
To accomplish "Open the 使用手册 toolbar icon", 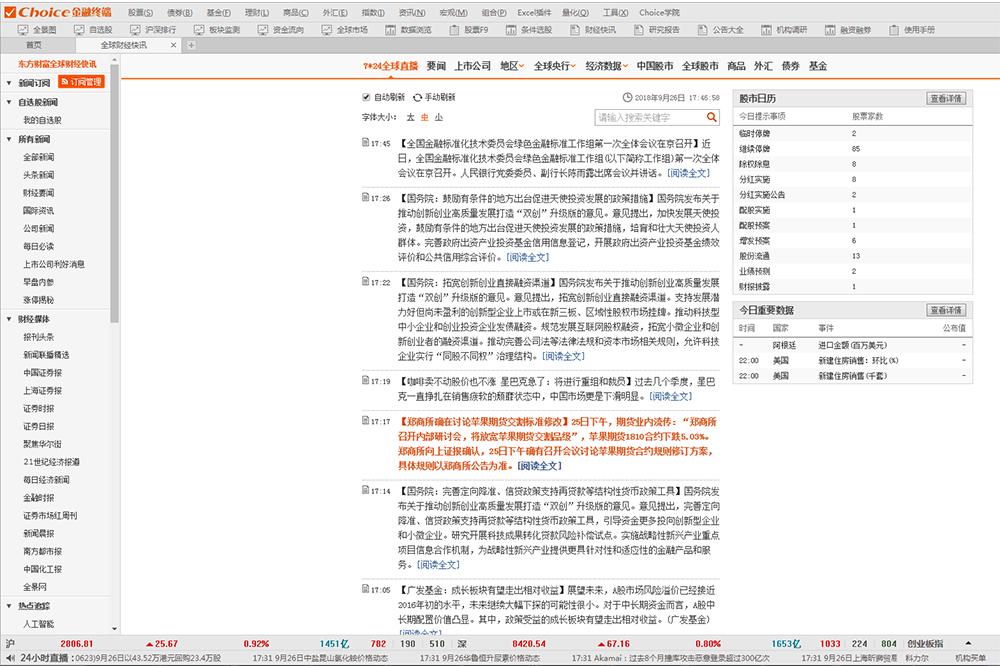I will tap(893, 29).
